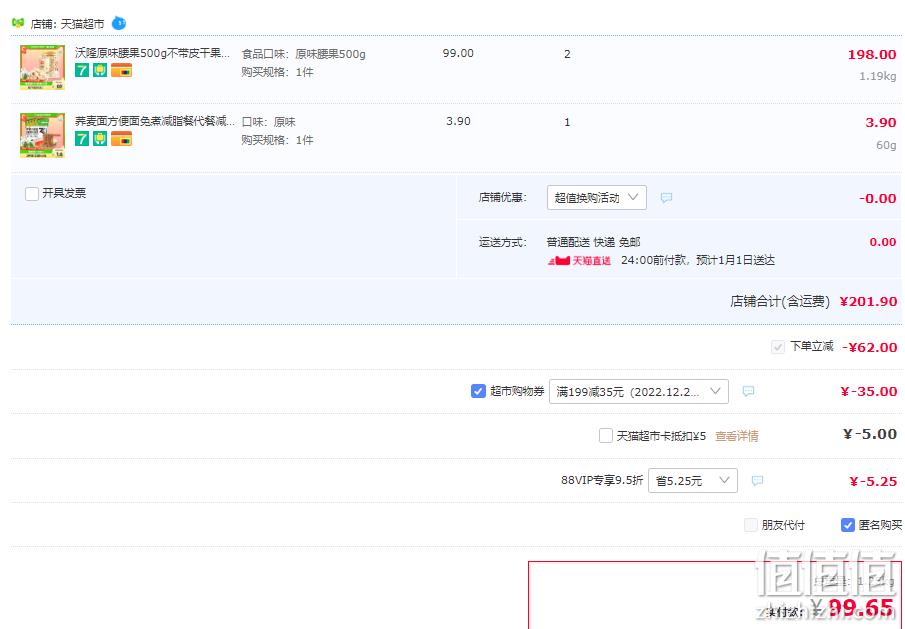Open the 荞麦面方便面 product title link
The height and width of the screenshot is (629, 905).
click(155, 121)
